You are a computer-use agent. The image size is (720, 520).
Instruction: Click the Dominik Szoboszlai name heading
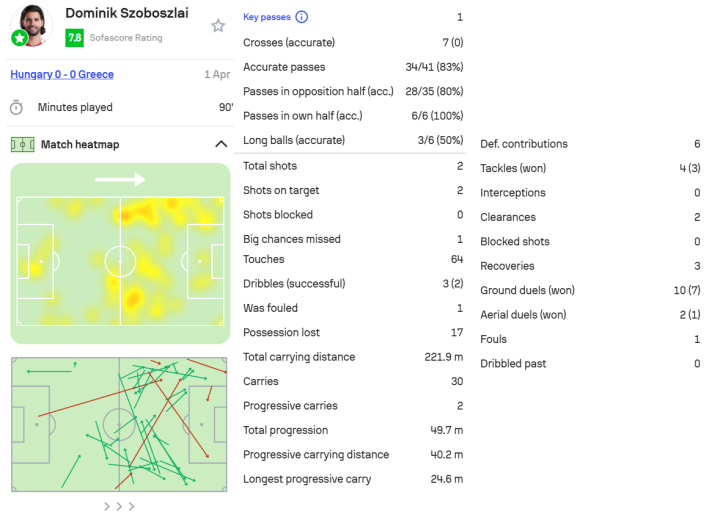(126, 13)
